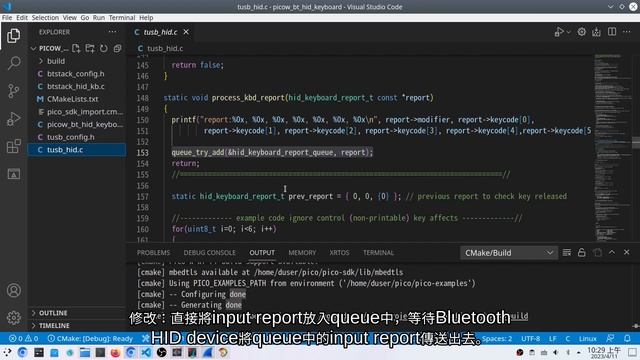Viewport: 640px width, 360px height.
Task: Click the gear icon in editor toolbar
Action: pyautogui.click(x=582, y=32)
